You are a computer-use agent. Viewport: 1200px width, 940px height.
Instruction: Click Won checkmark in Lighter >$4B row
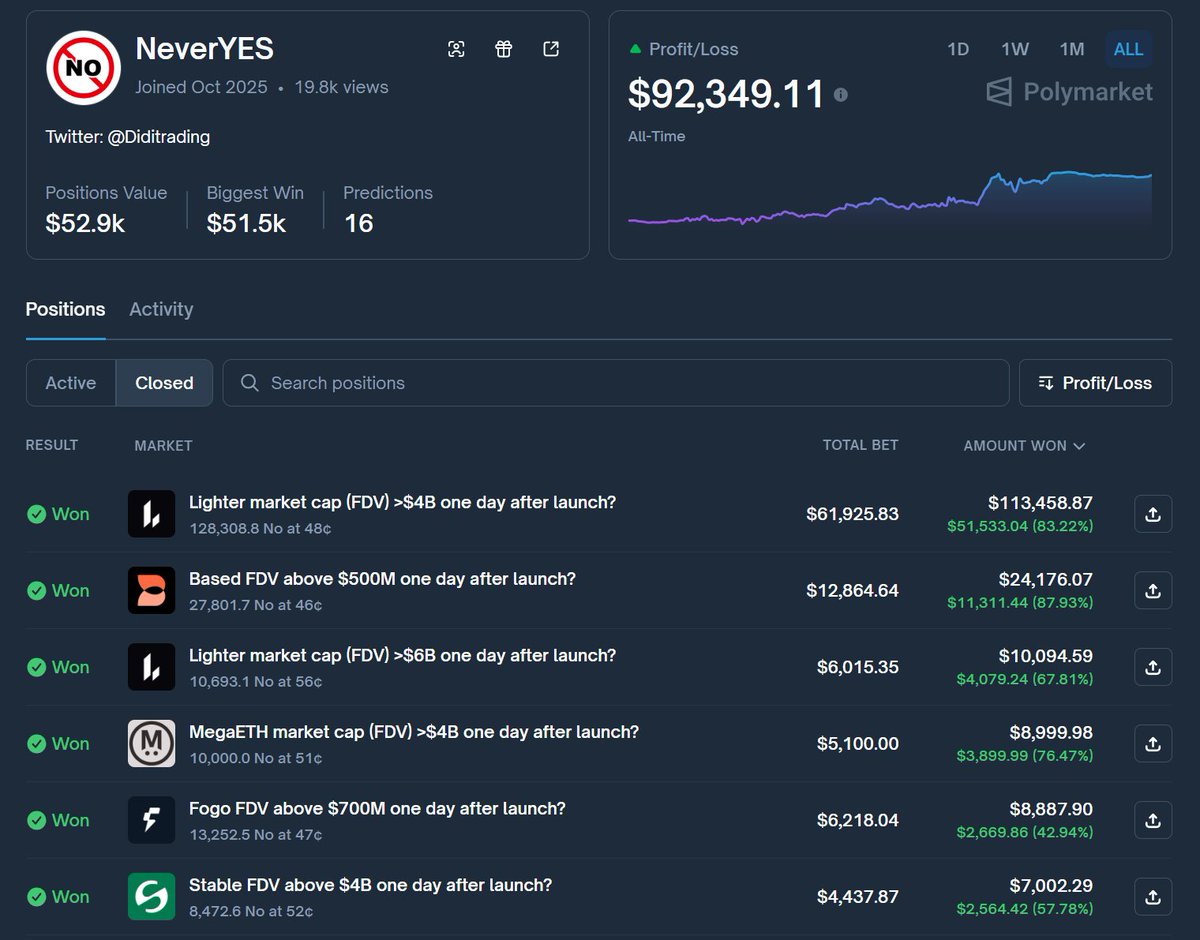37,514
